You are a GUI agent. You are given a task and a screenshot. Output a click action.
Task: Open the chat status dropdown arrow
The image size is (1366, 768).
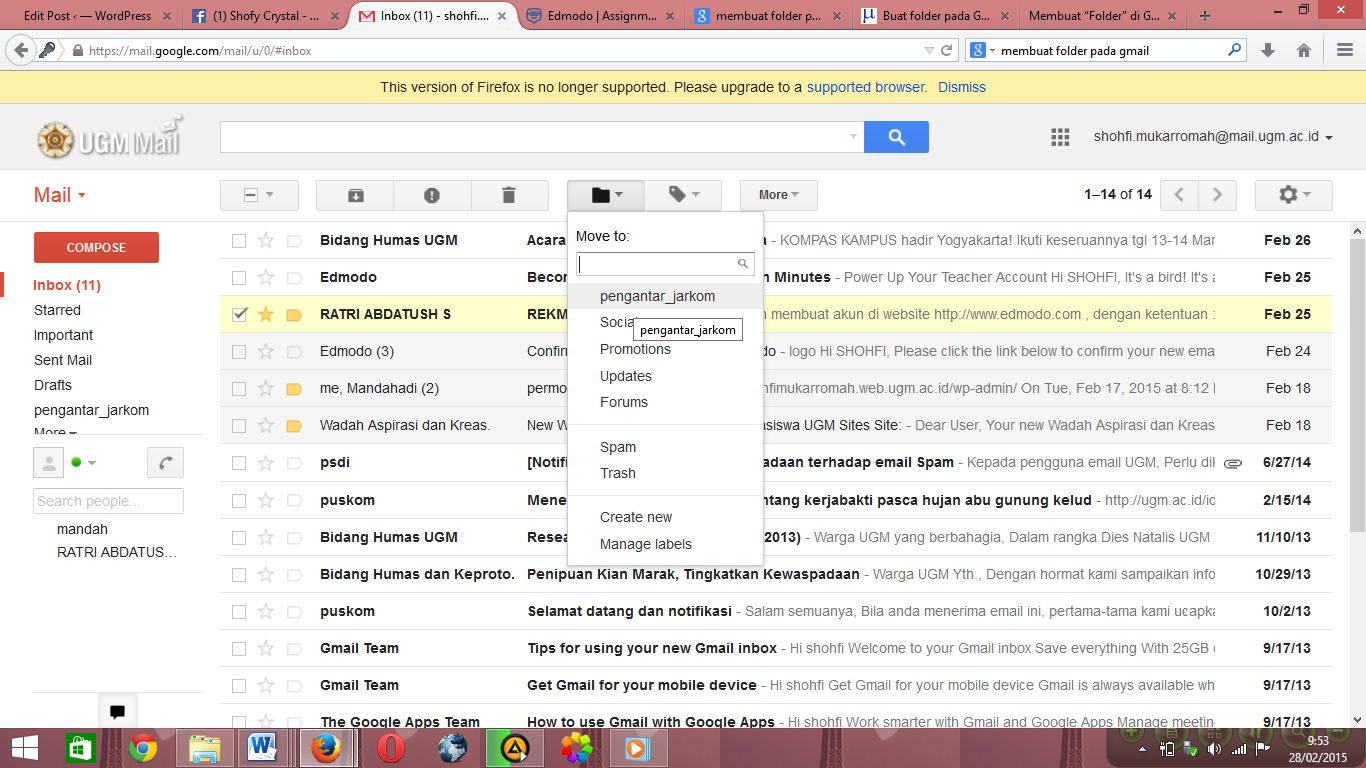point(92,463)
